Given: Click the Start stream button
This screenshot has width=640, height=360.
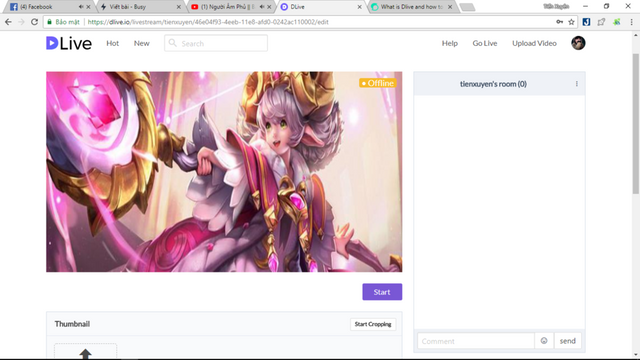Looking at the screenshot, I should click(382, 292).
